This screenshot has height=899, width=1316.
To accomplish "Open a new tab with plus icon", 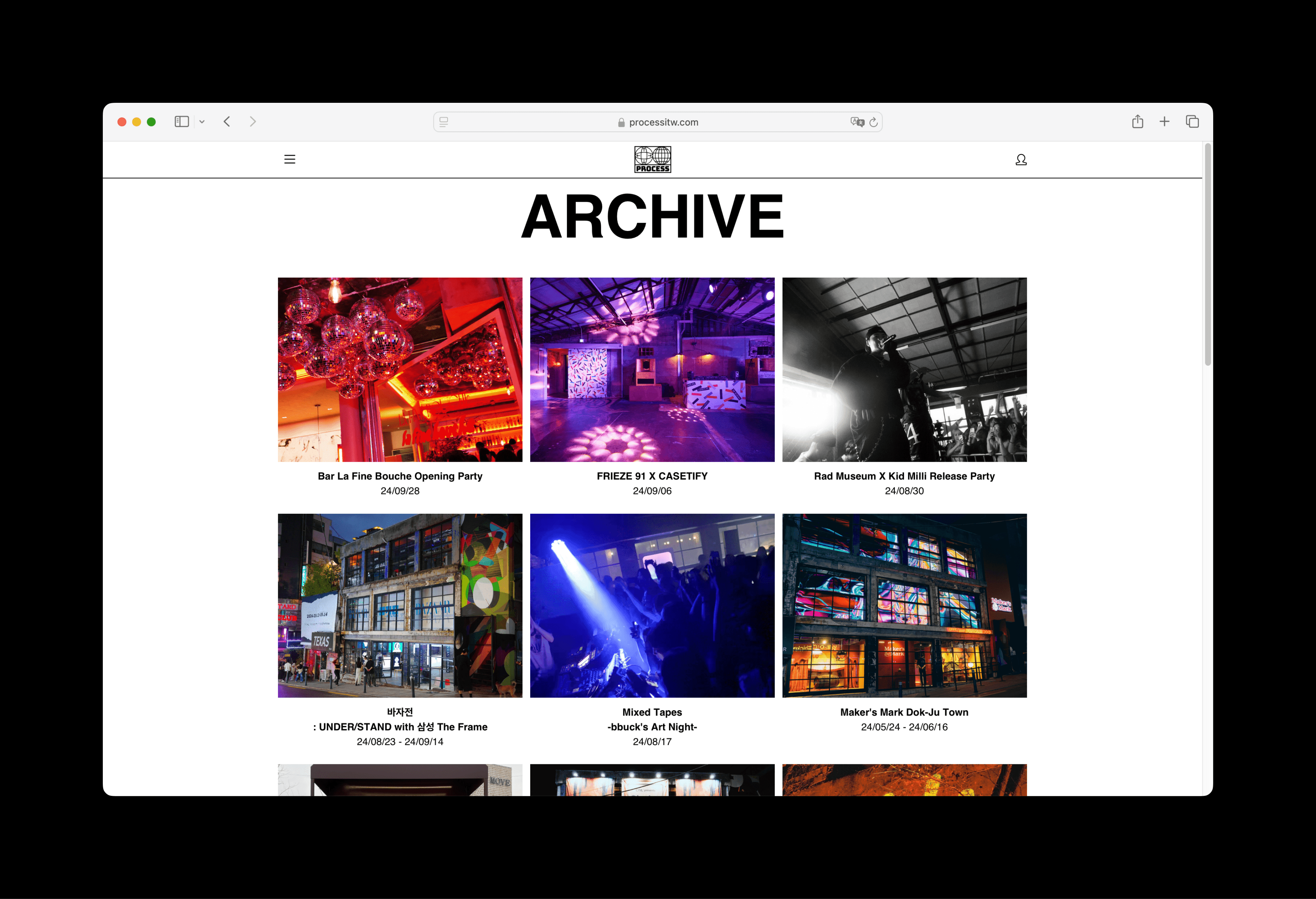I will tap(1164, 122).
